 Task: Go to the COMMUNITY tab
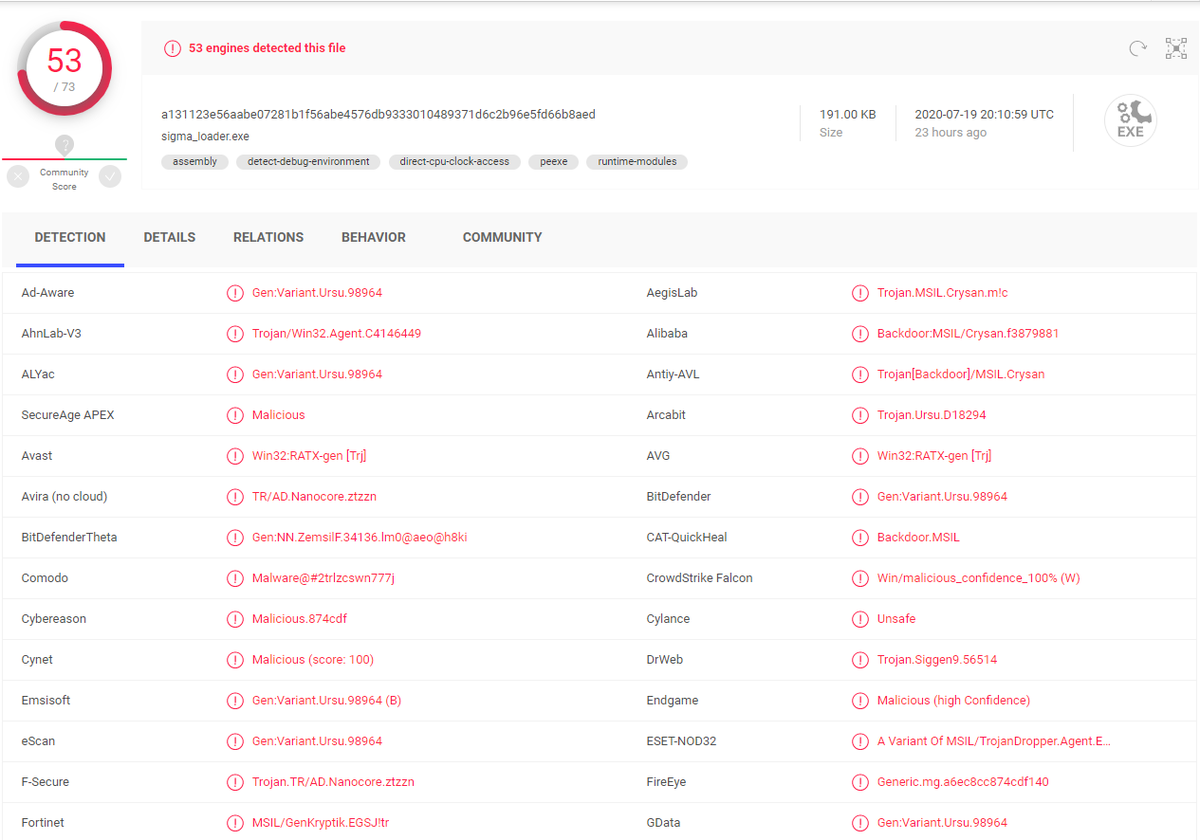pos(502,238)
